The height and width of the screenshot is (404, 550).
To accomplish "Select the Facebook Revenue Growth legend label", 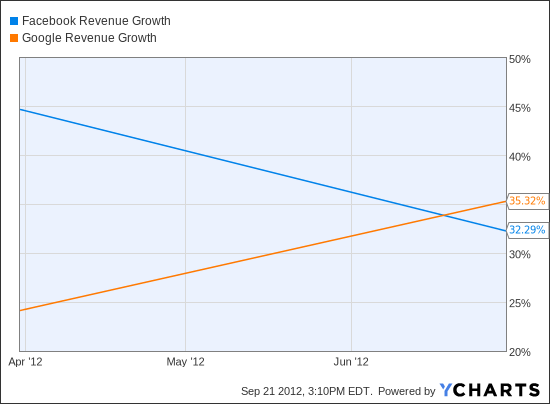I will (96, 21).
